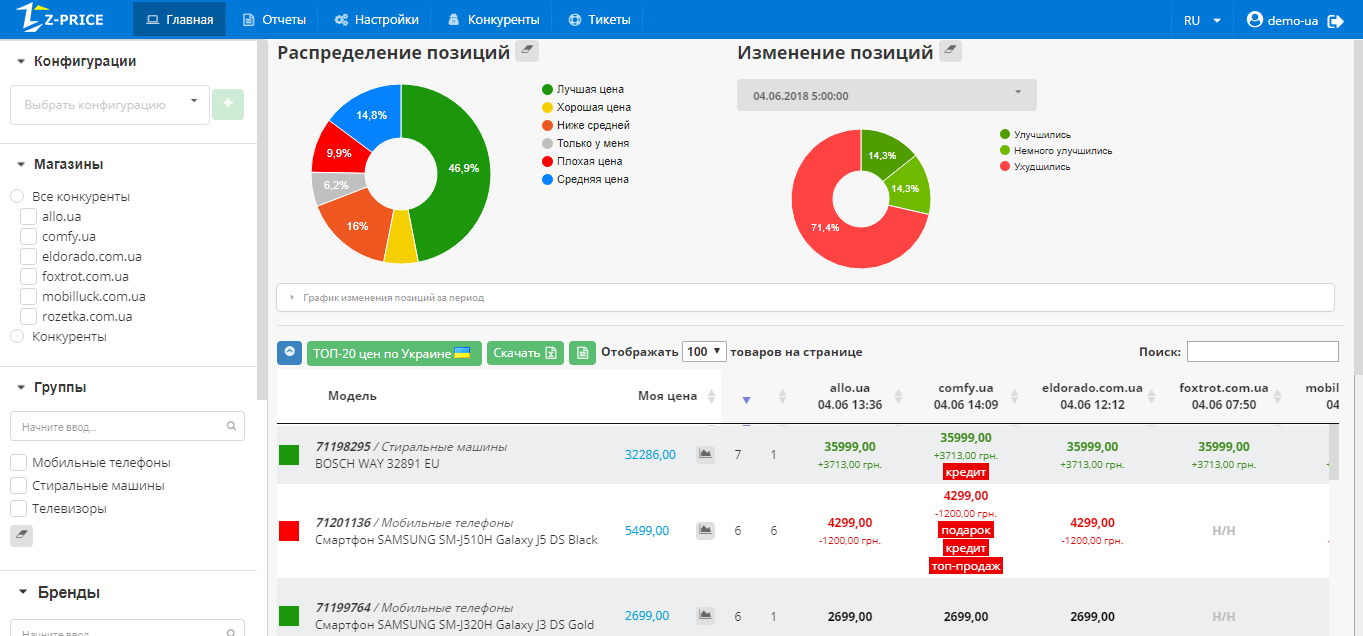
Task: Open price chart icon for Samsung Galaxy J5
Action: 706,530
